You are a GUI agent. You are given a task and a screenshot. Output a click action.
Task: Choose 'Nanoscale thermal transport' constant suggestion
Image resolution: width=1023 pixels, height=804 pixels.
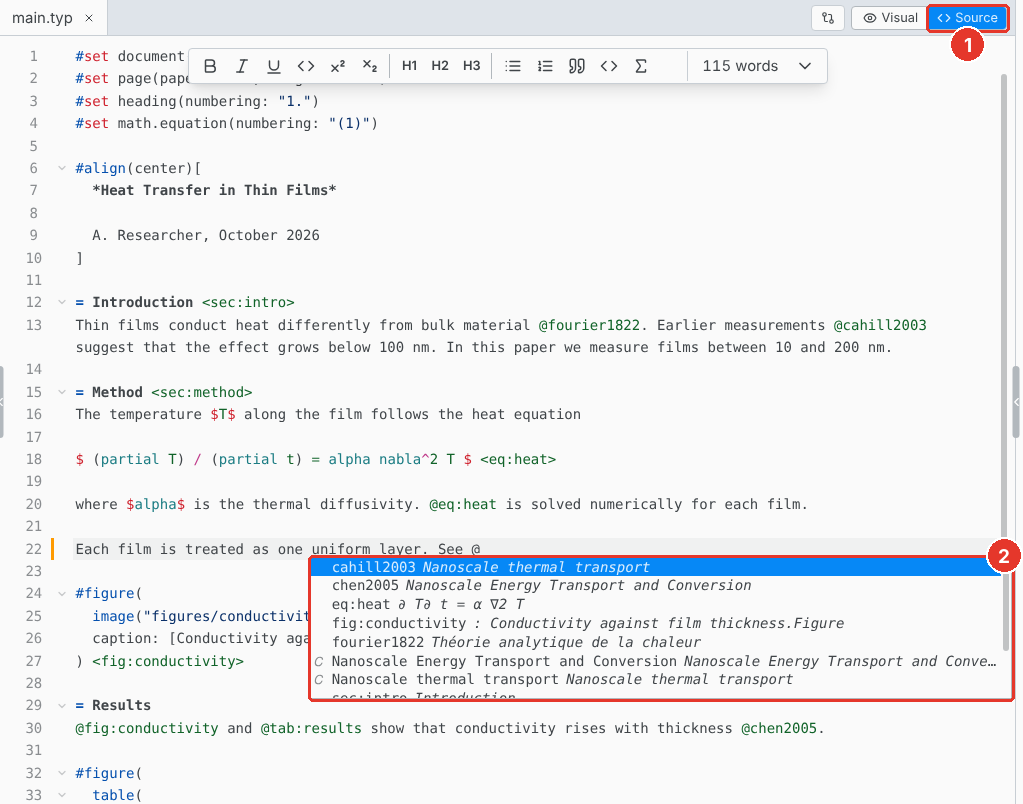click(x=656, y=679)
